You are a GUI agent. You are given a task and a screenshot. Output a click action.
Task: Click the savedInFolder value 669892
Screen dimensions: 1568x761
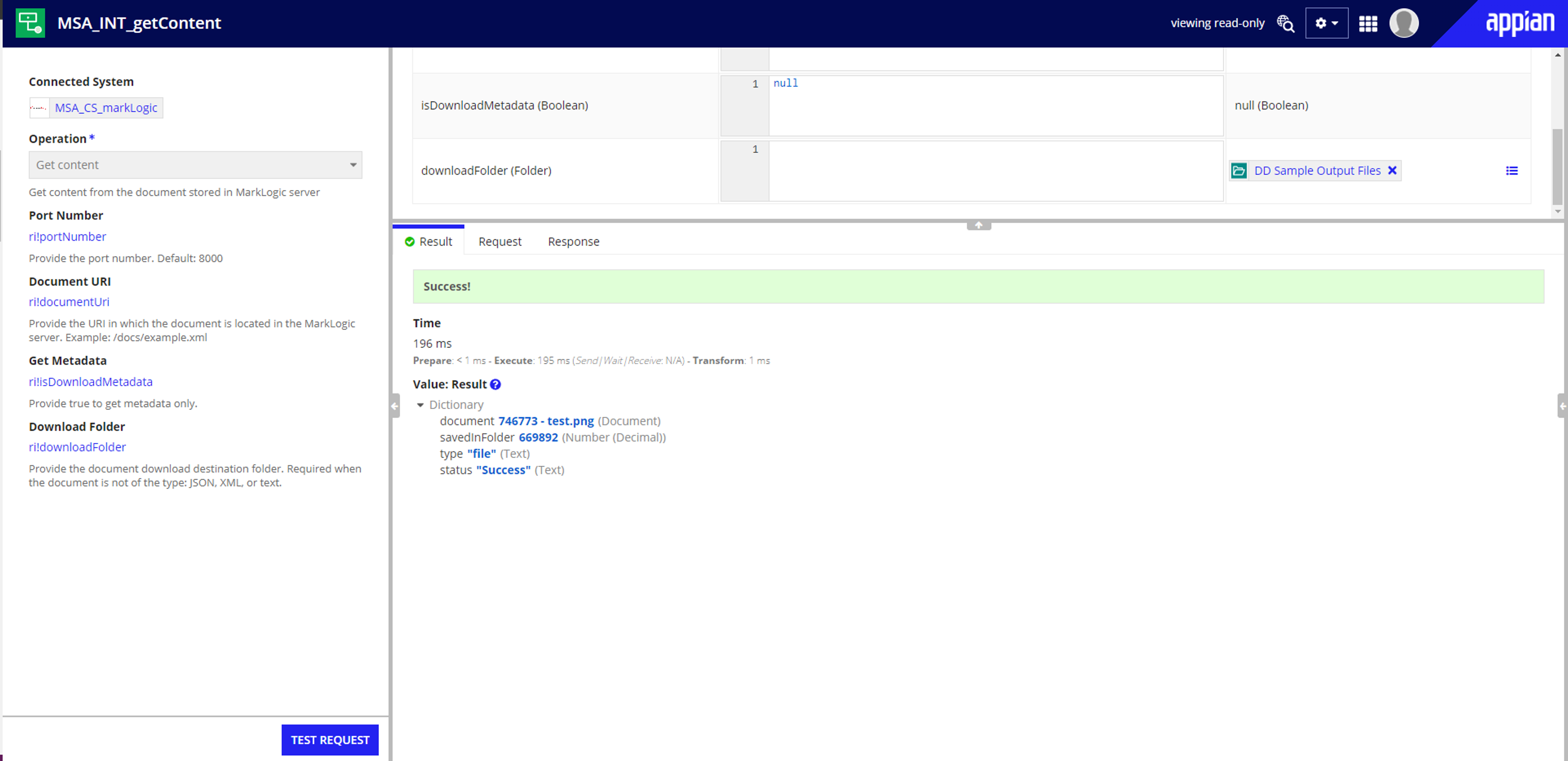[538, 437]
